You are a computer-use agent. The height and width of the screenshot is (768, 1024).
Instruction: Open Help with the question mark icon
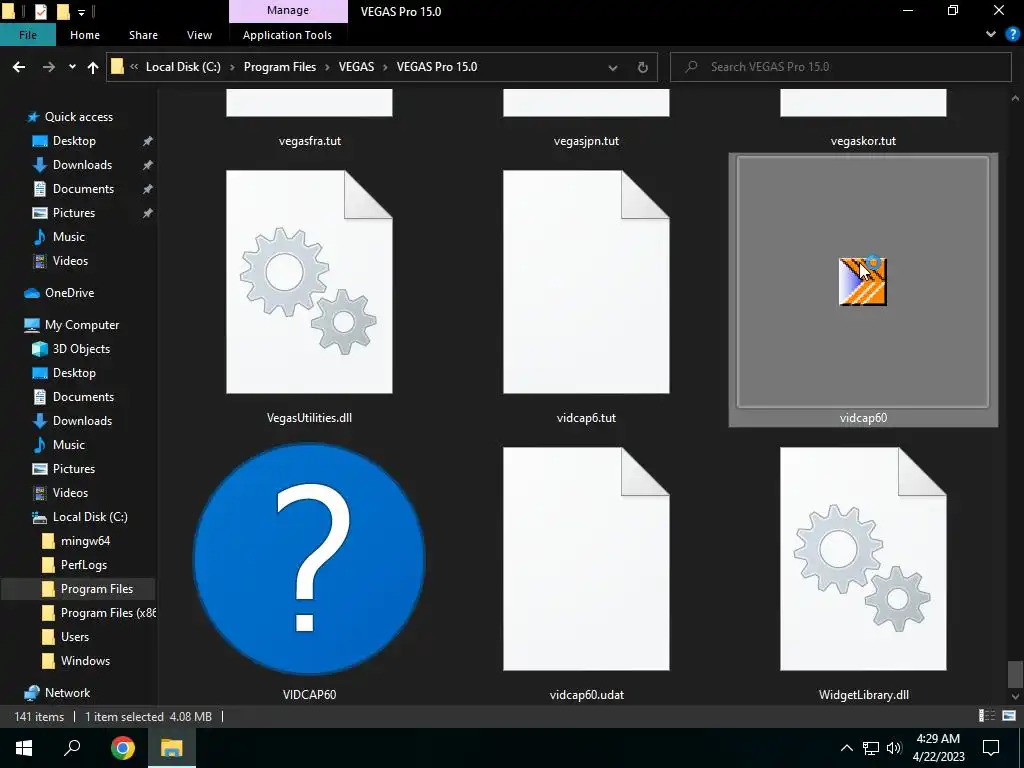(x=1013, y=35)
